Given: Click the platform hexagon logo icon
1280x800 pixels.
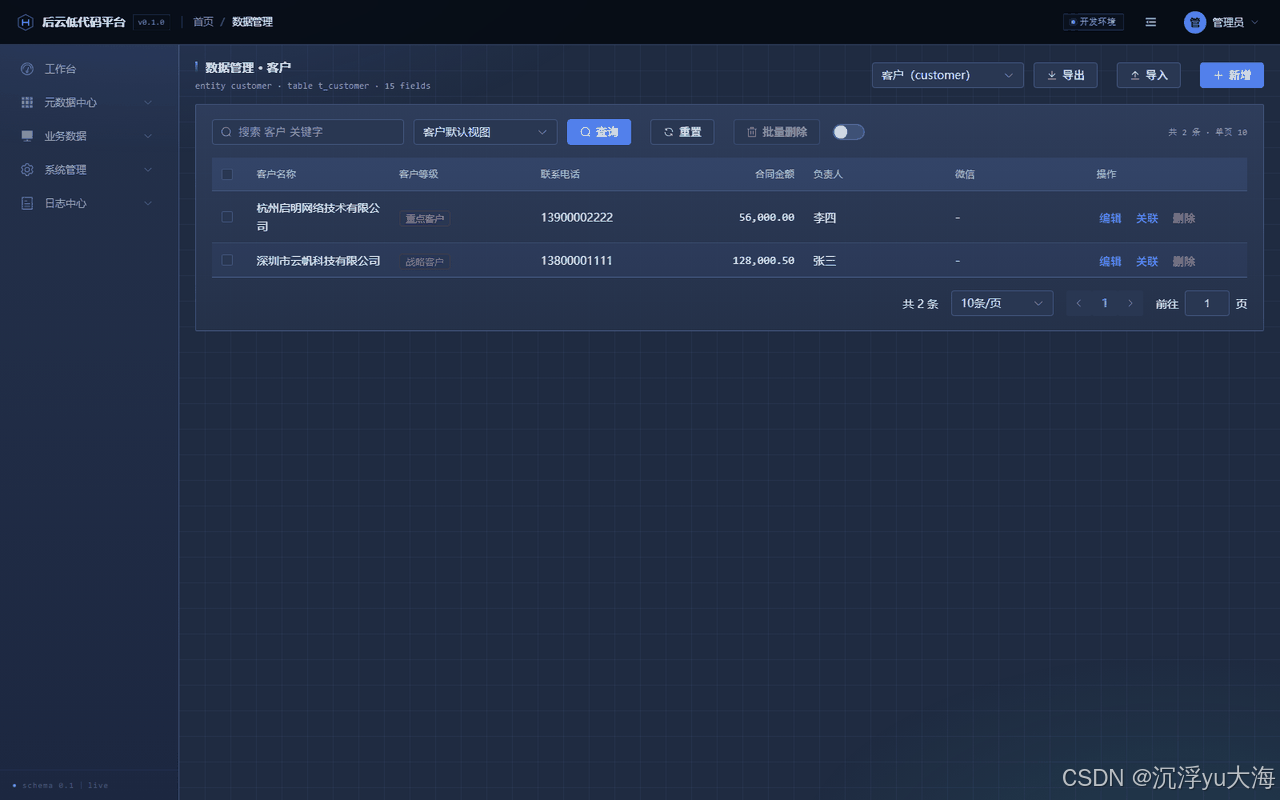Looking at the screenshot, I should 26,22.
